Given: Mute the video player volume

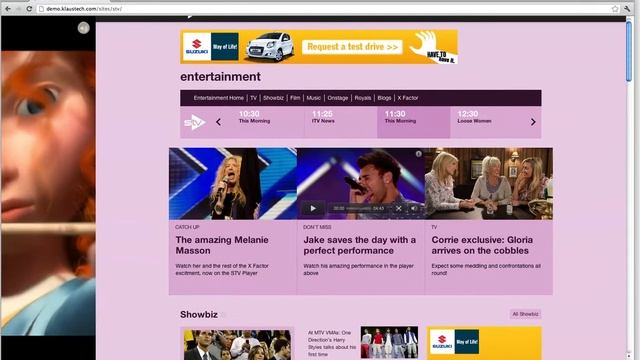Looking at the screenshot, I should click(x=413, y=209).
